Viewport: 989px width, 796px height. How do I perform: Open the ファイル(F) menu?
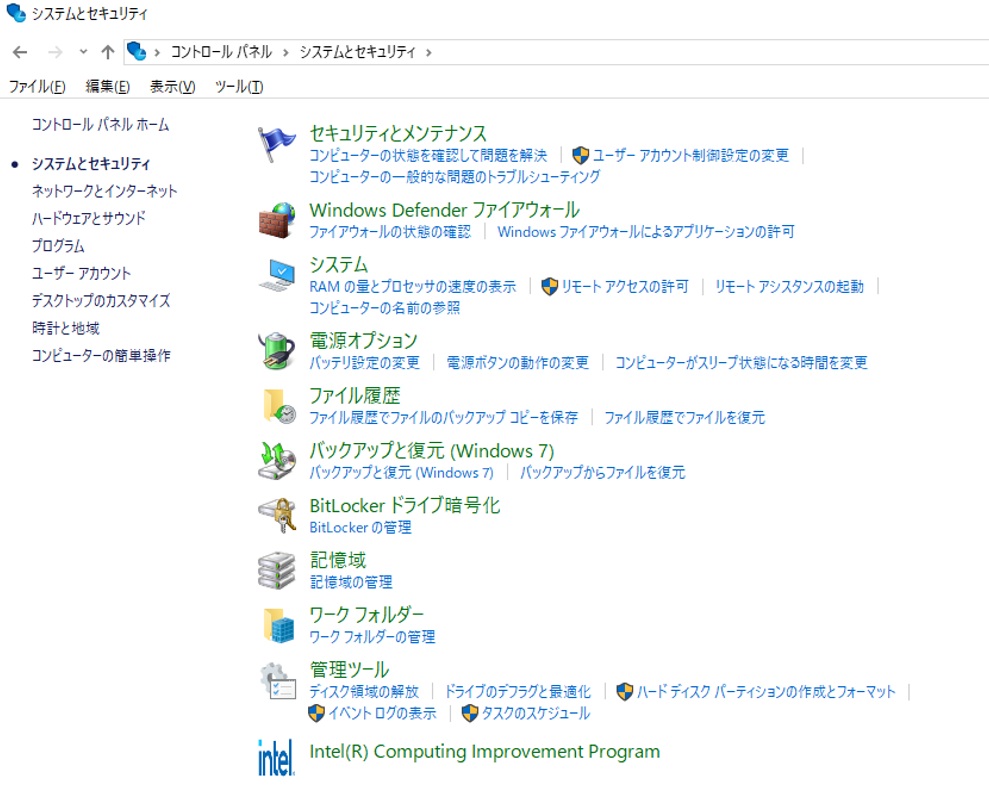(37, 86)
